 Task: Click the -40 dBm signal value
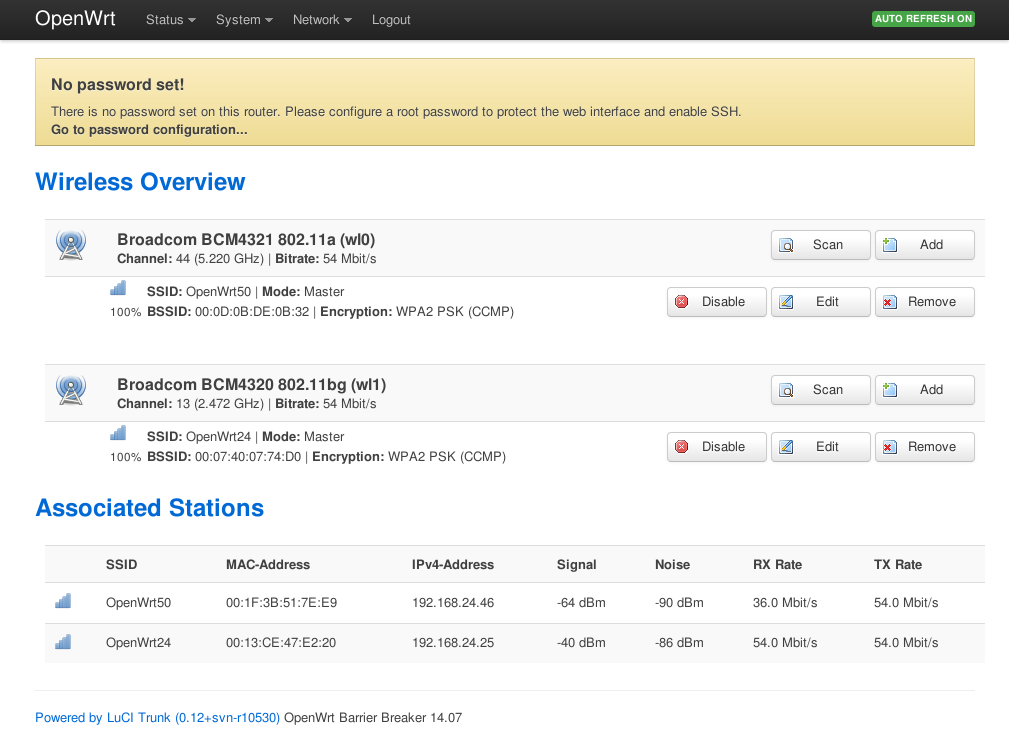point(581,643)
